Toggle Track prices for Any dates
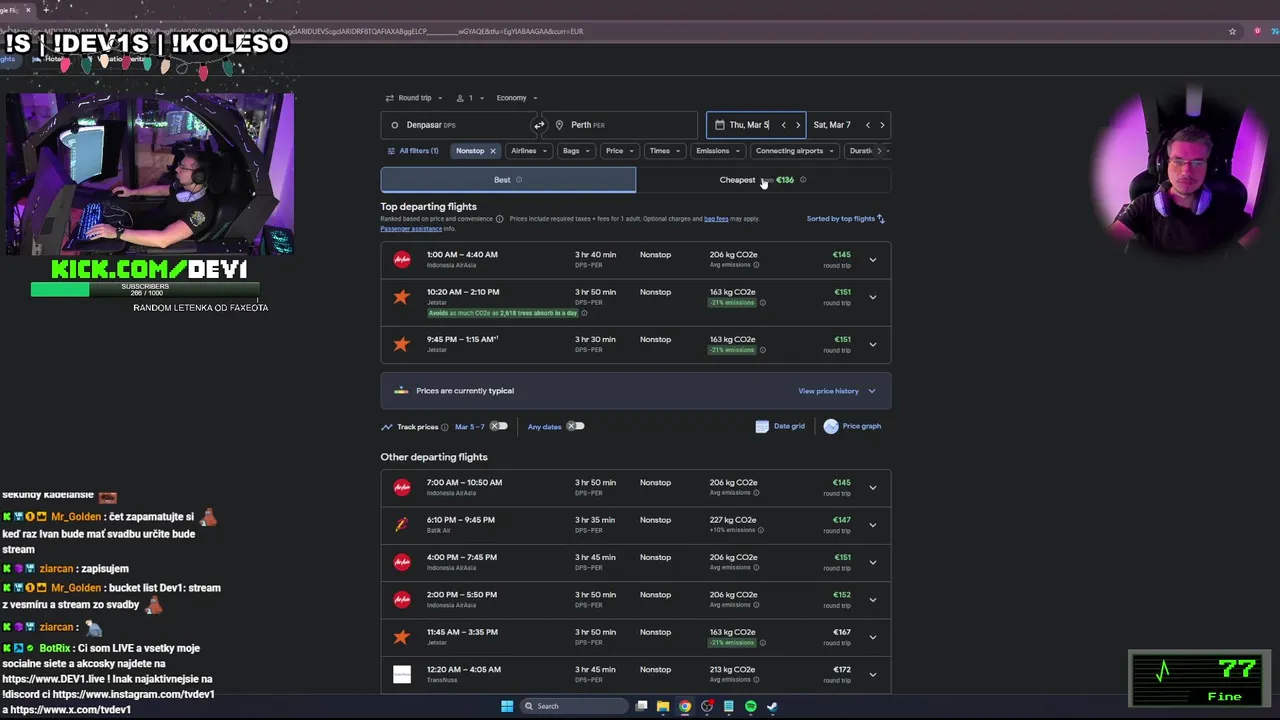Screen dimensions: 1280x720 [x=575, y=426]
